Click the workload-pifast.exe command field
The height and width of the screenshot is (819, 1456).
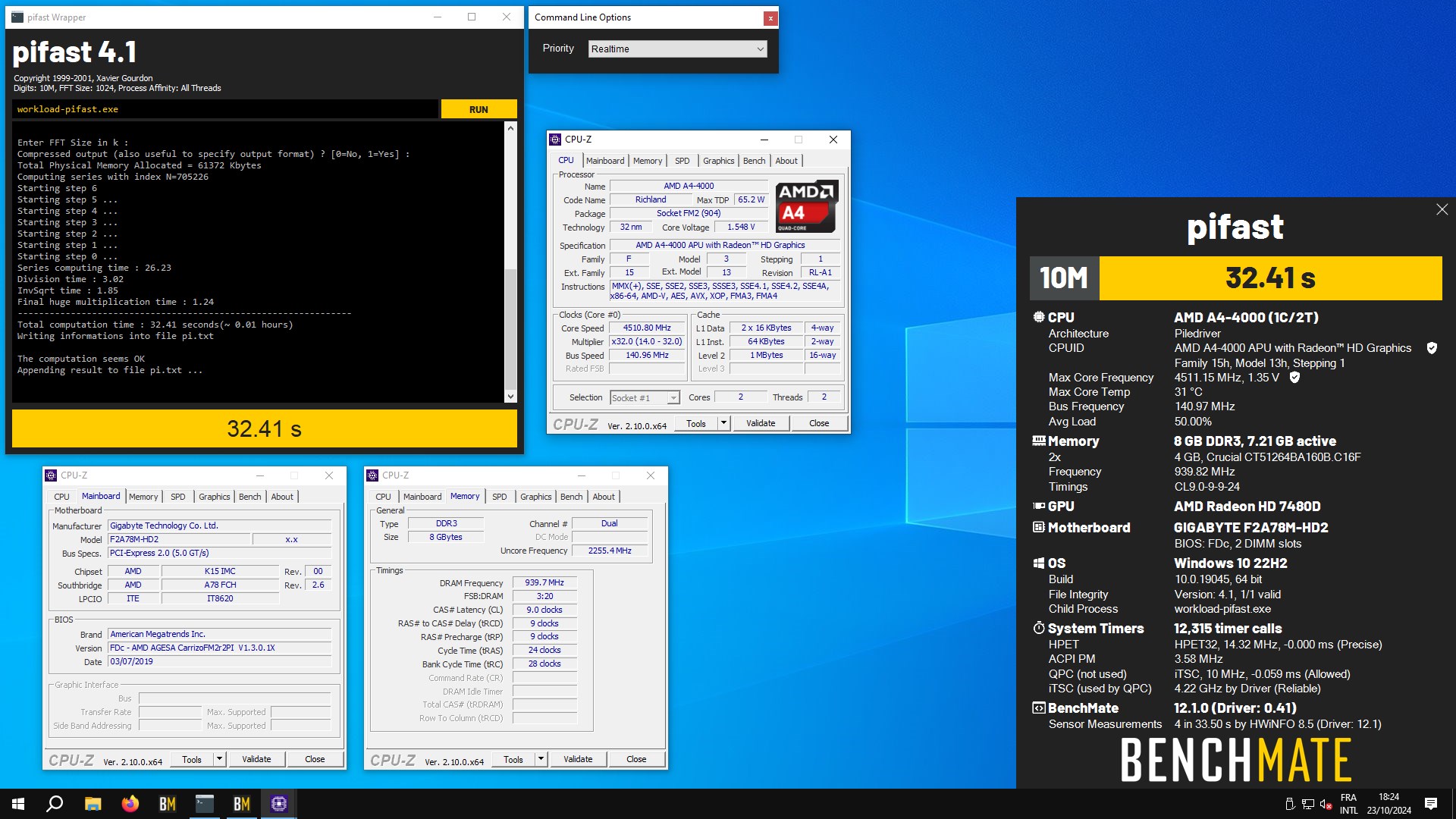click(225, 109)
